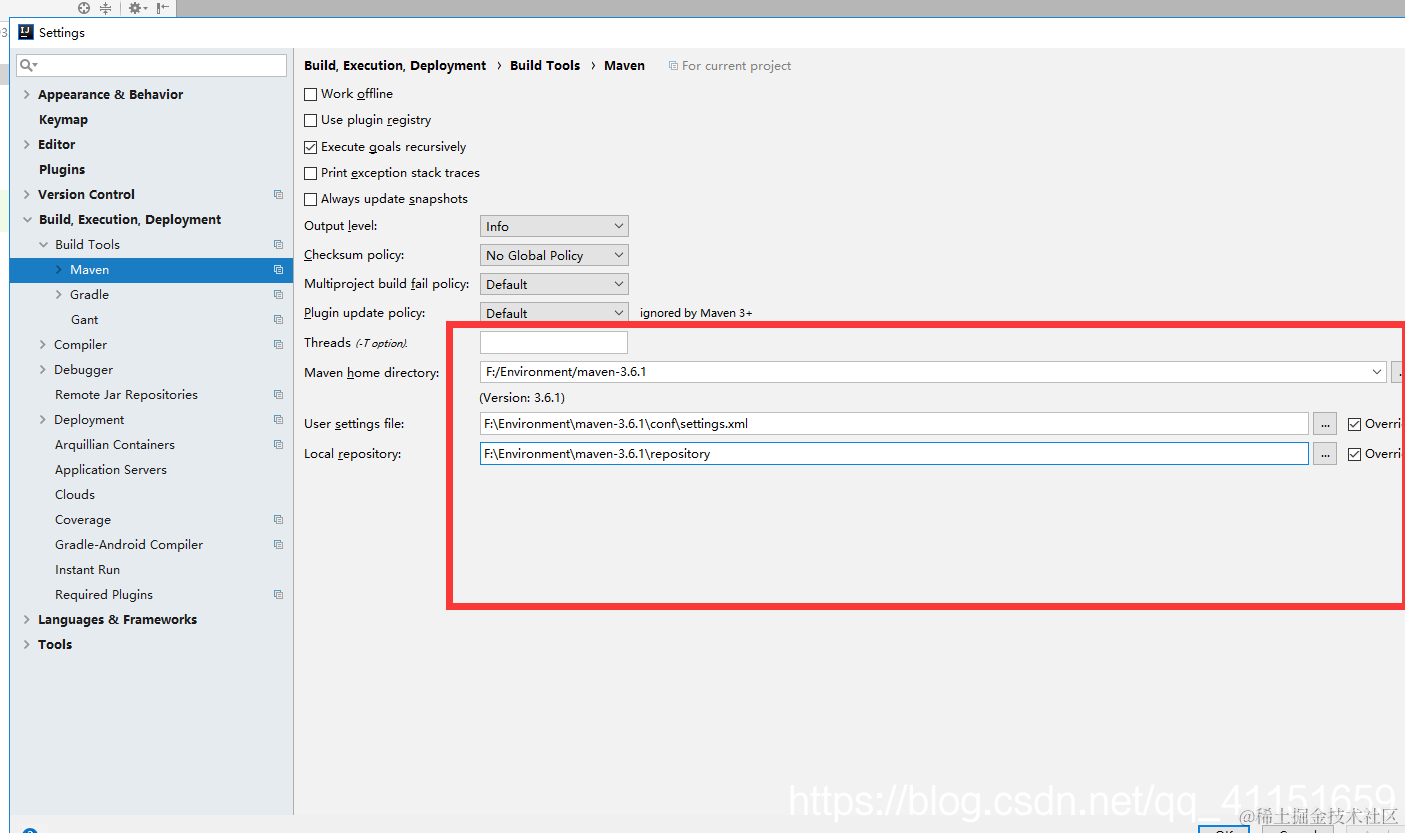This screenshot has height=833, width=1405.
Task: Toggle Override checkbox for User settings file
Action: click(1355, 424)
